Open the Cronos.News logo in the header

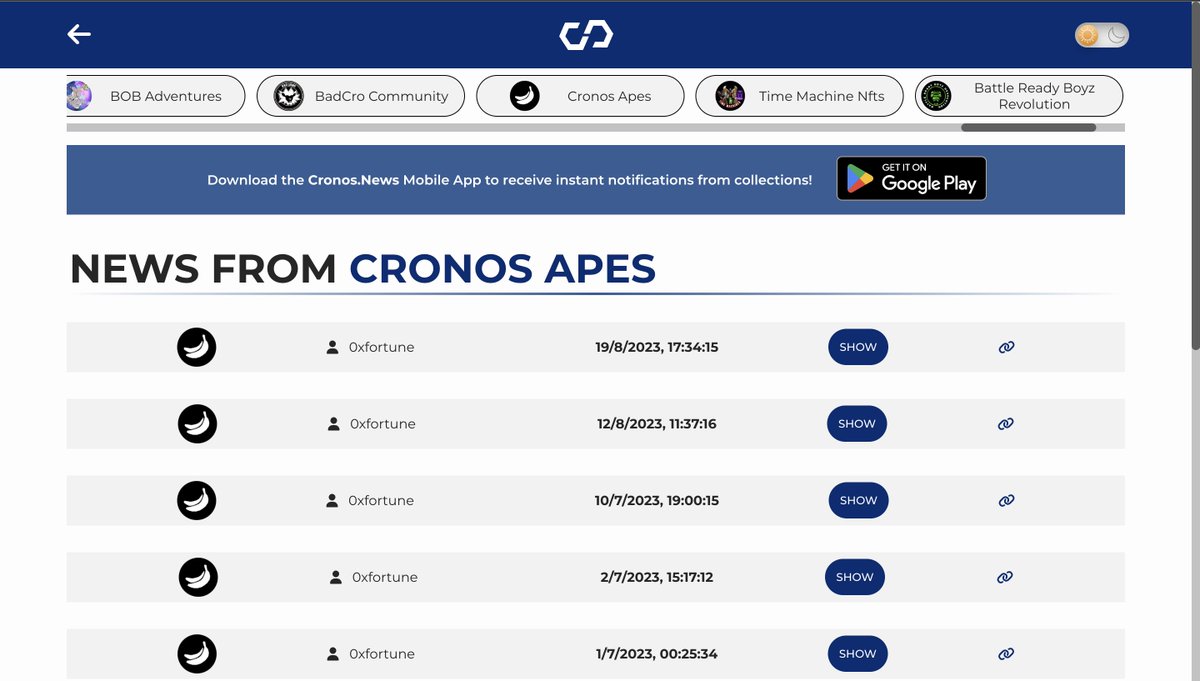pos(587,34)
